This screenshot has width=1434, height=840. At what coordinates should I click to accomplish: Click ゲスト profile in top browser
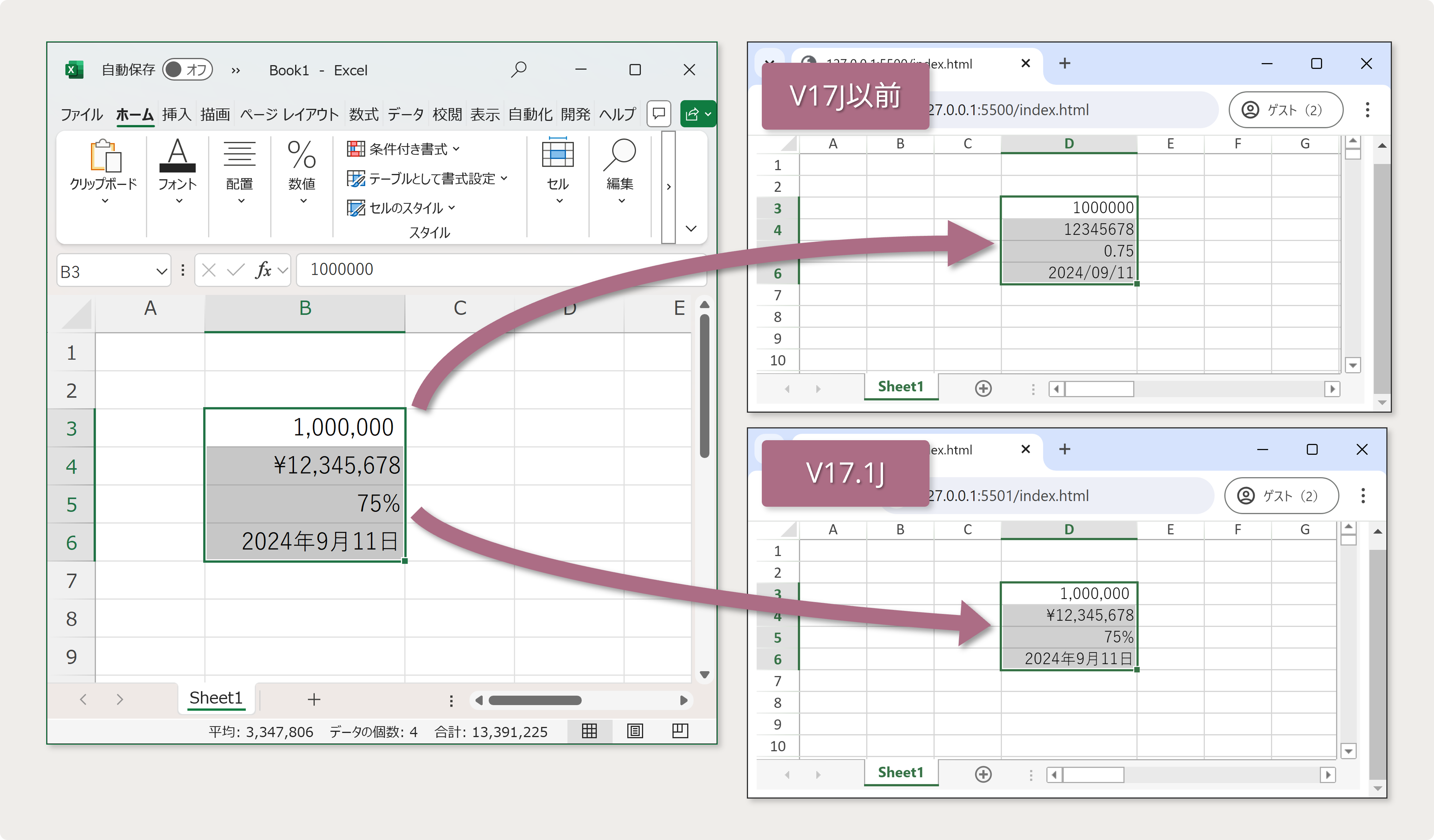tap(1286, 110)
